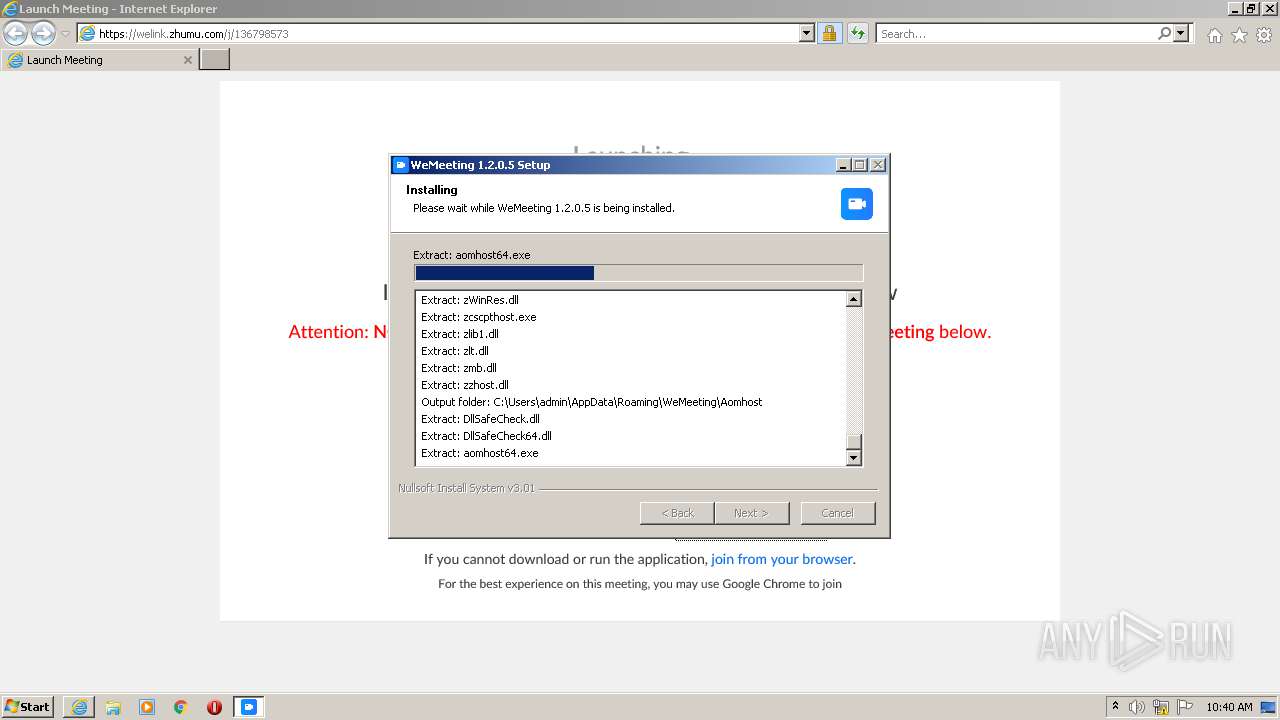Select log line 'Extract: zWinRes.dll'
This screenshot has width=1280, height=720.
pos(470,300)
